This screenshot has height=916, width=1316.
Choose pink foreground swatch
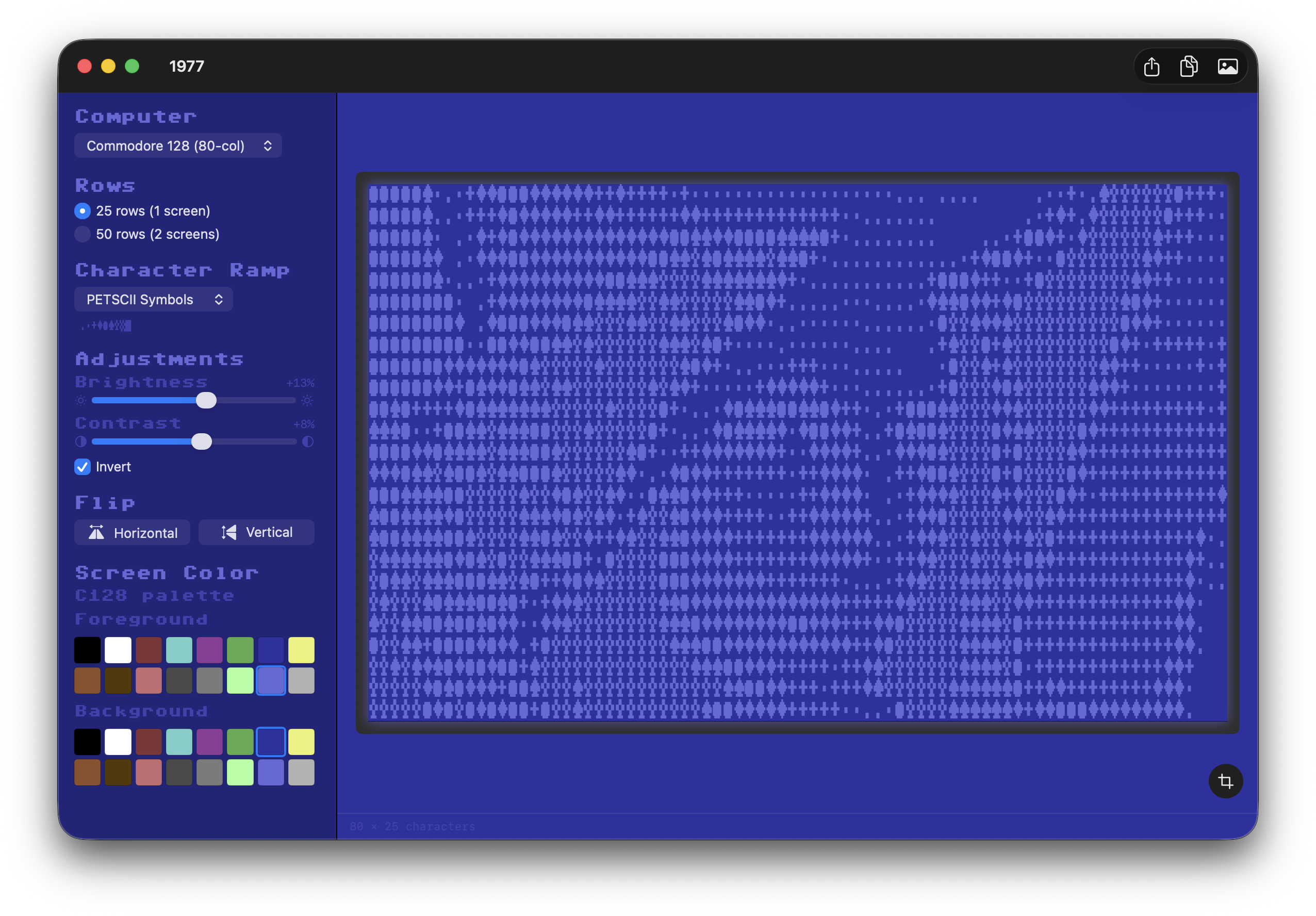point(149,680)
